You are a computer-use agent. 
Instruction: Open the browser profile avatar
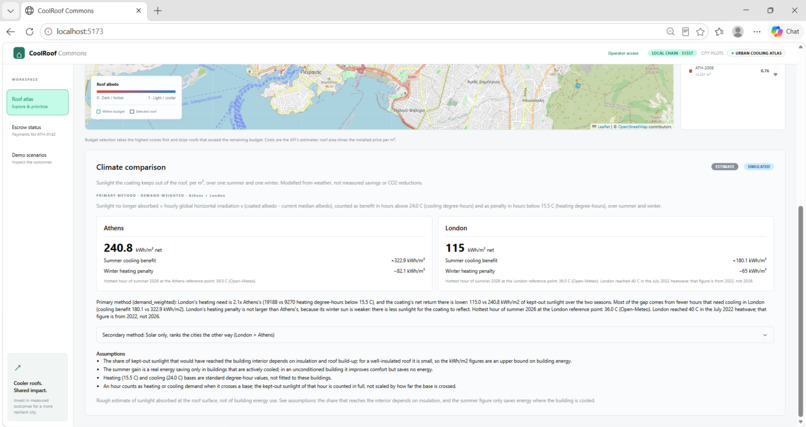738,31
